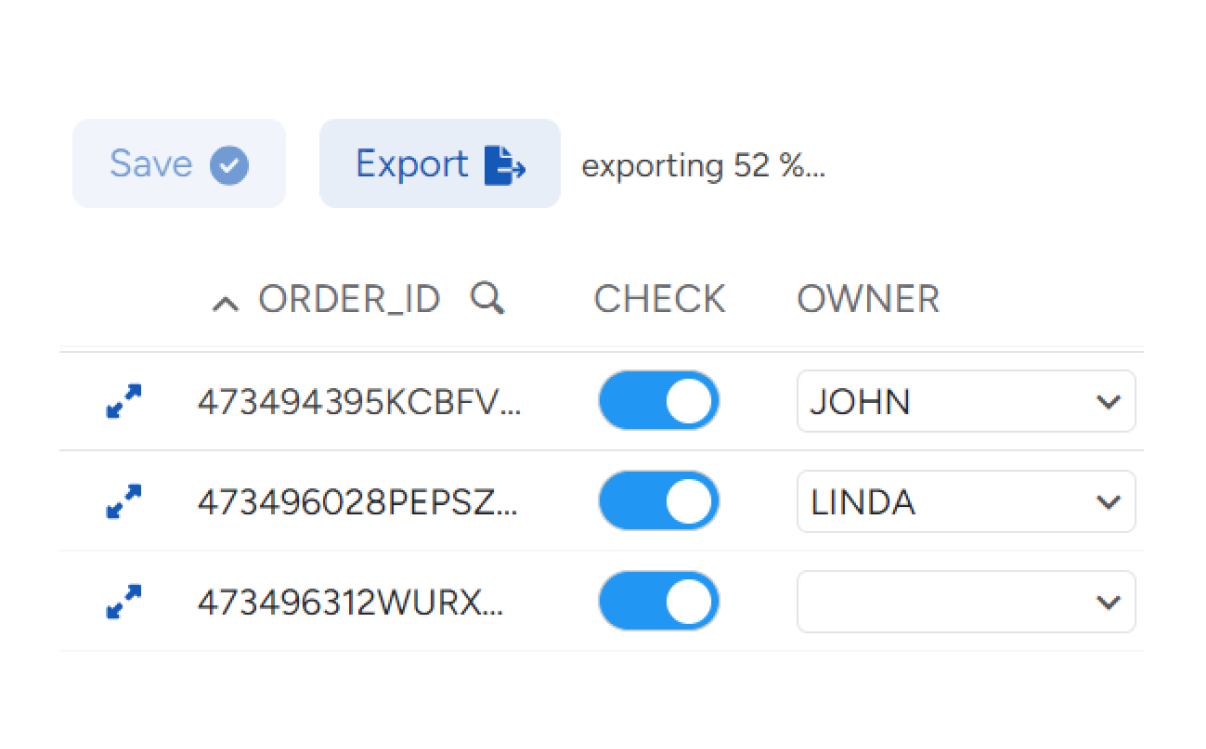This screenshot has width=1206, height=749.
Task: Turn off check switch for order 473496312WURX
Action: (x=658, y=601)
